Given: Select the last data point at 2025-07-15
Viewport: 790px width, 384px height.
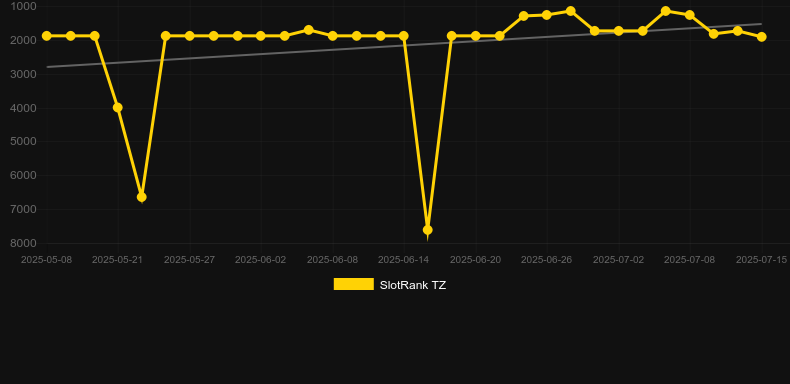Looking at the screenshot, I should tap(762, 37).
